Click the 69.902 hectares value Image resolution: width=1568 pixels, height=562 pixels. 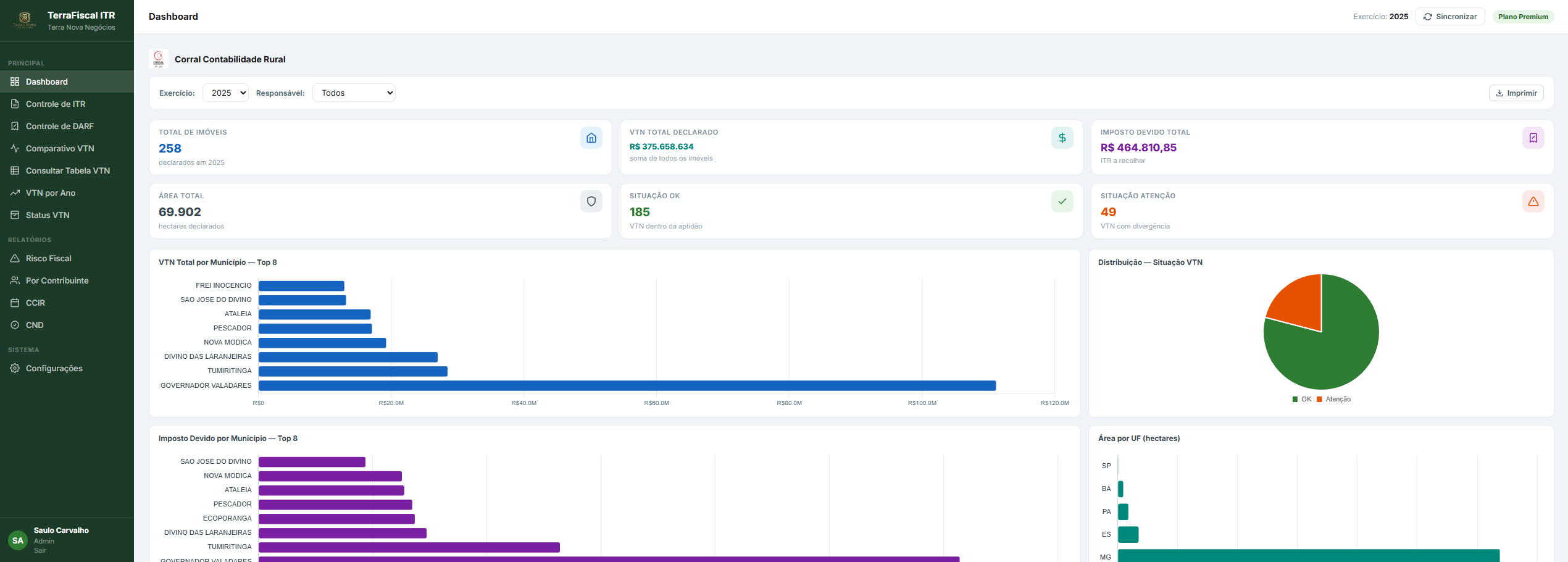click(180, 212)
